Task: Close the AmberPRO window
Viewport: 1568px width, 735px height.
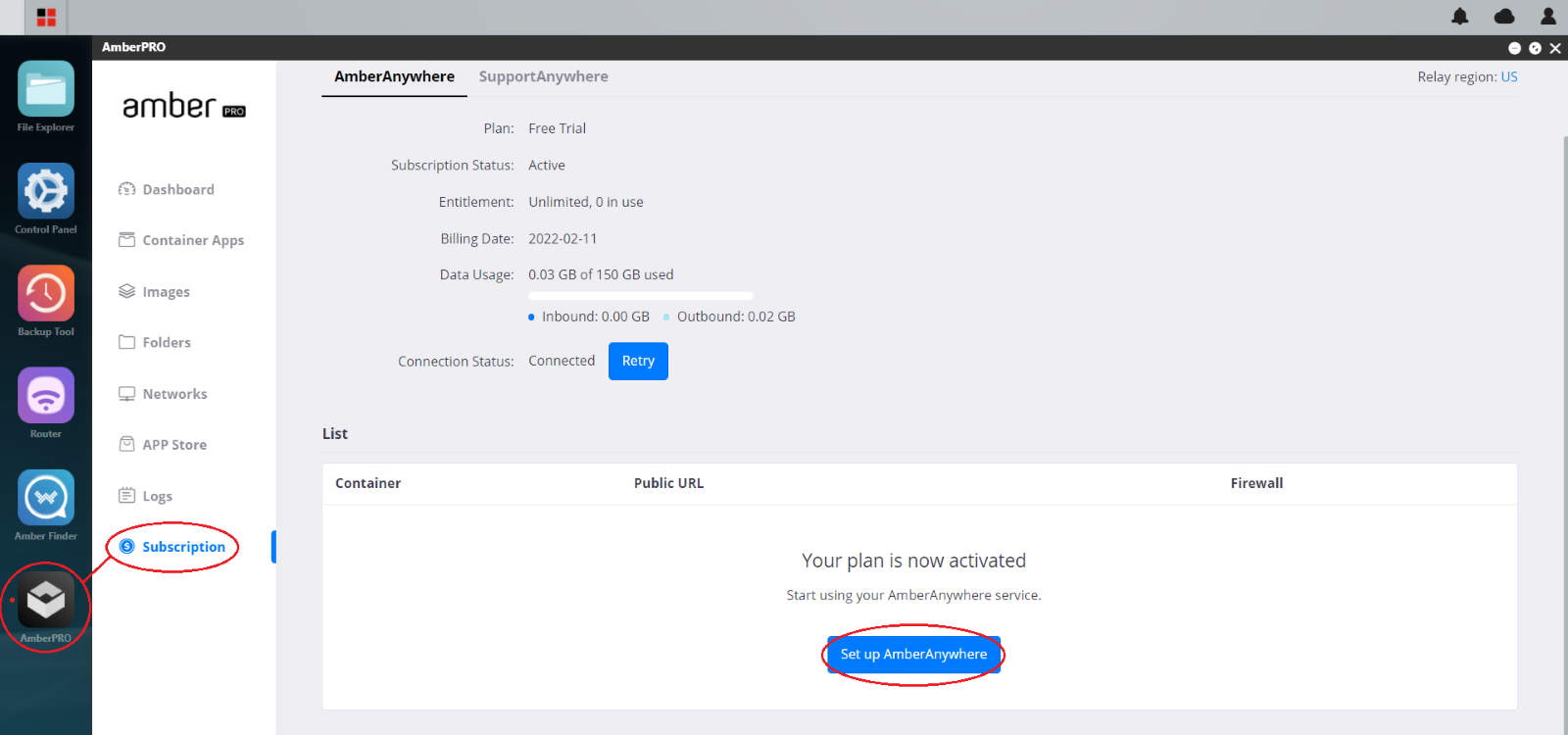Action: pyautogui.click(x=1555, y=48)
